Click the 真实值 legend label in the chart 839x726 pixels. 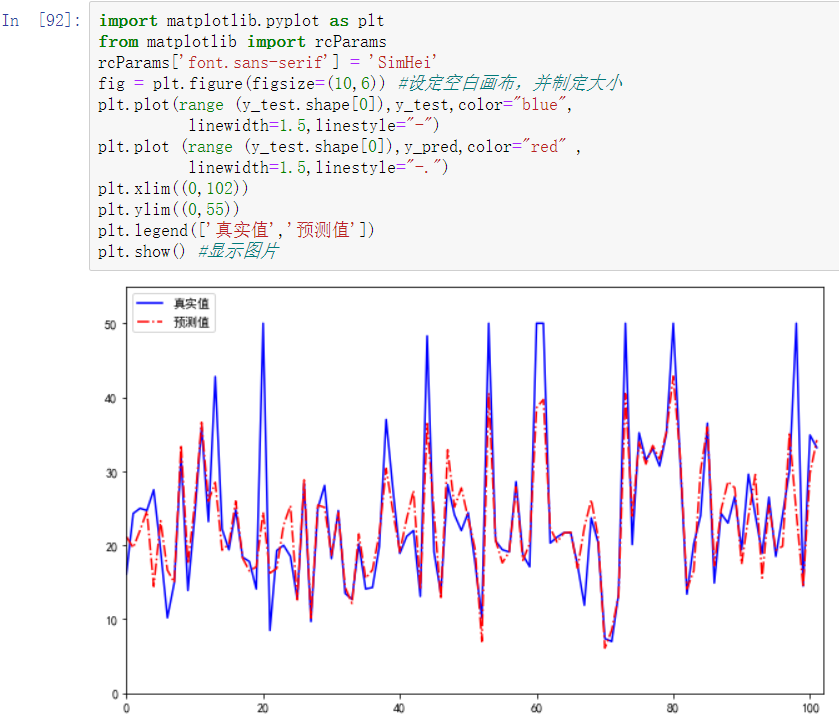click(191, 304)
